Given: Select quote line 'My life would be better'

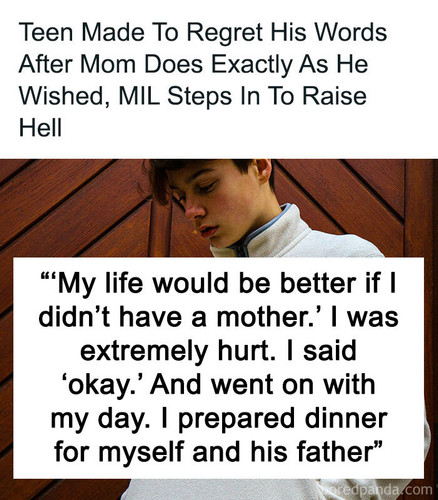Looking at the screenshot, I should (x=218, y=283).
